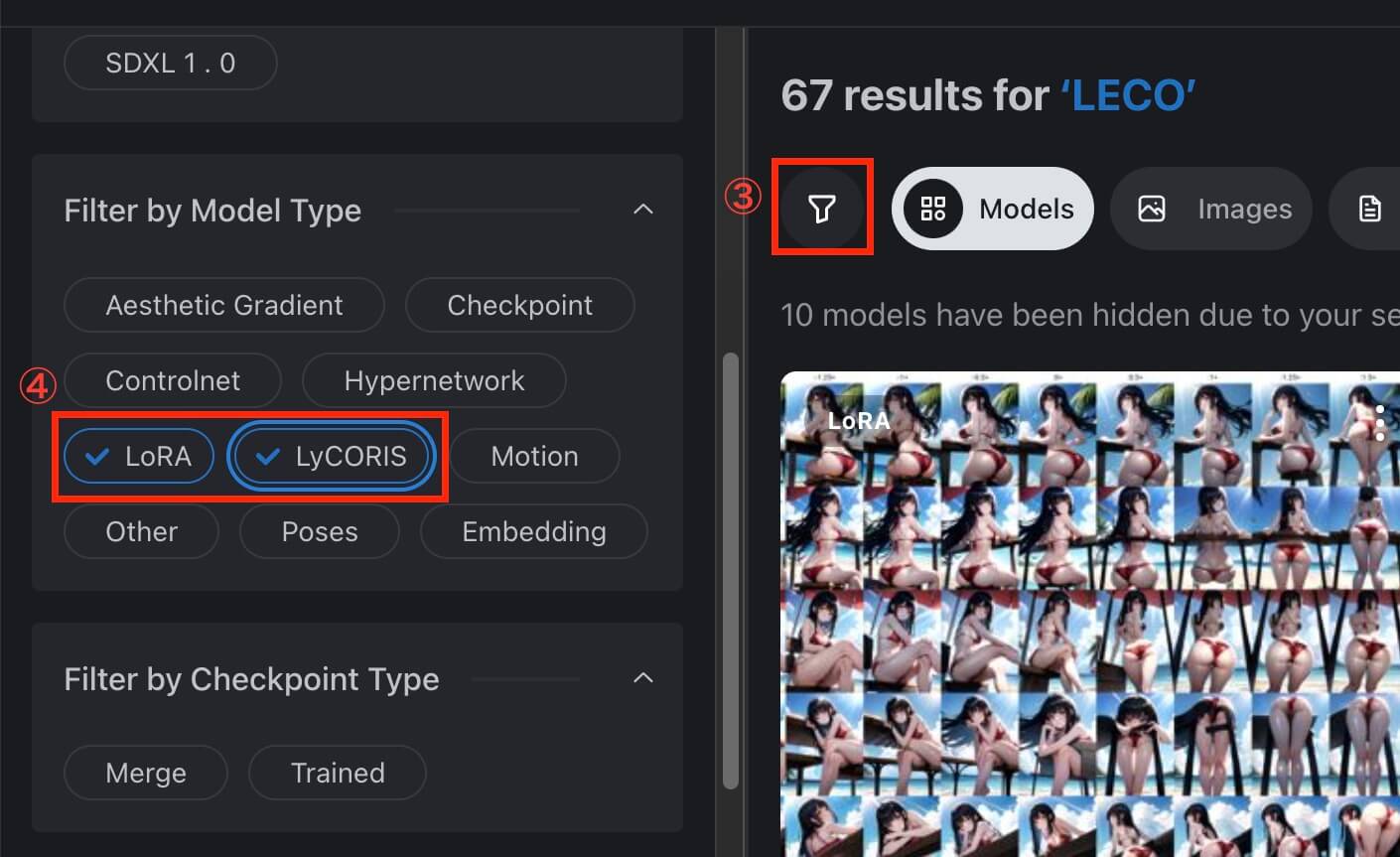The height and width of the screenshot is (857, 1400).
Task: Collapse the Filter by Model Type section
Action: [643, 210]
